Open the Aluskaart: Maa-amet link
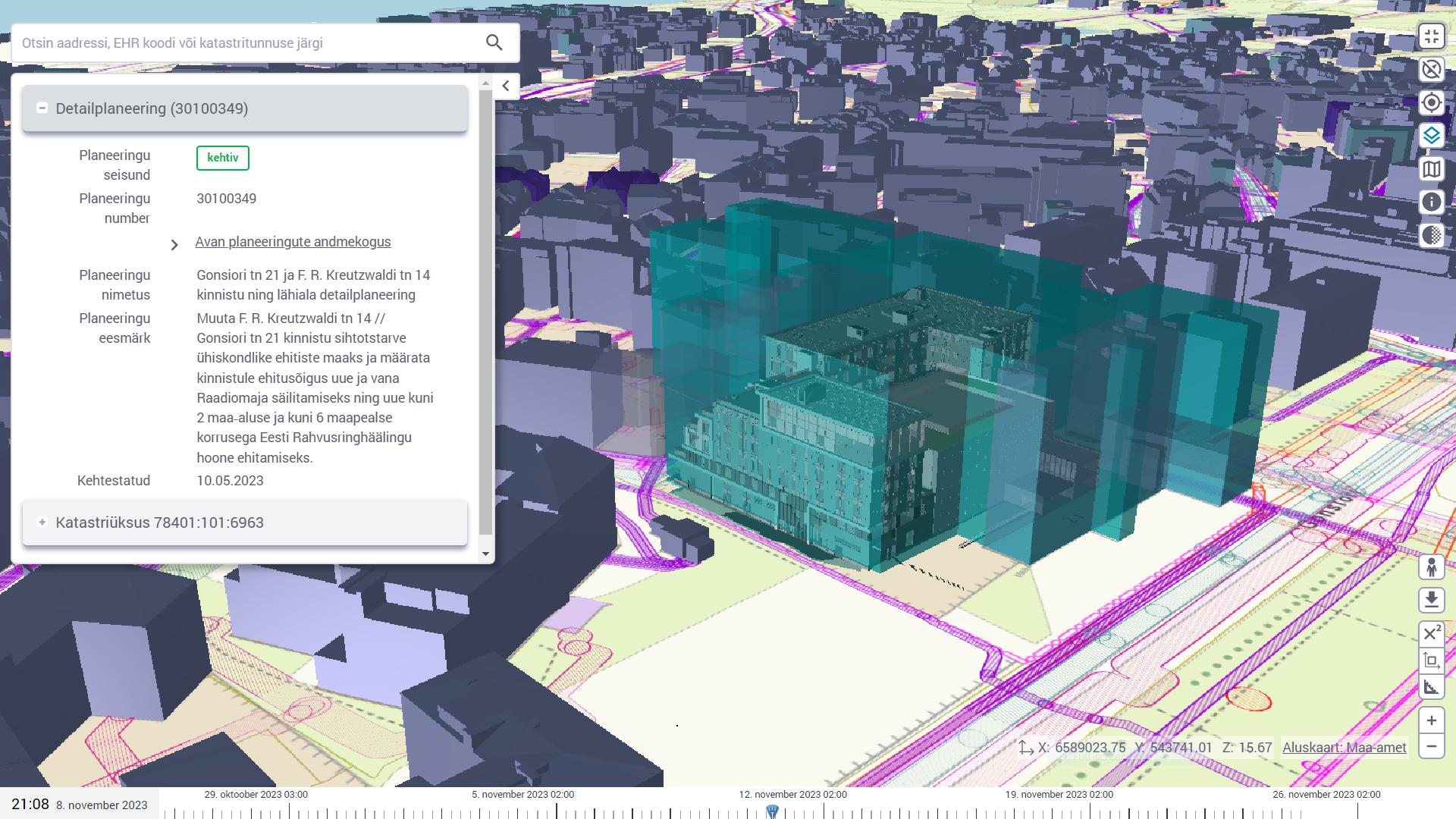 coord(1344,748)
